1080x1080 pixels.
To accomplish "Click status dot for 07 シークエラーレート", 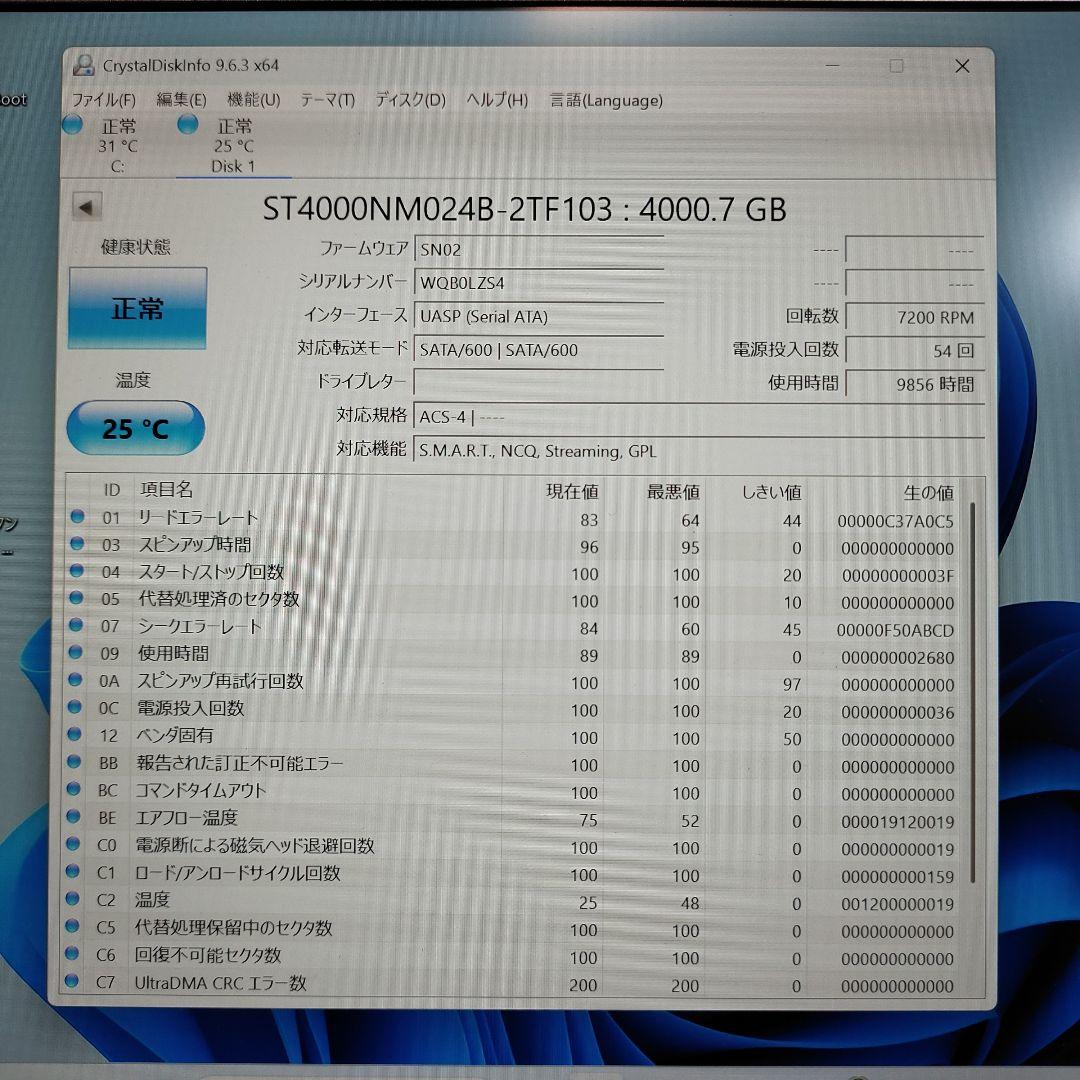I will (x=76, y=625).
